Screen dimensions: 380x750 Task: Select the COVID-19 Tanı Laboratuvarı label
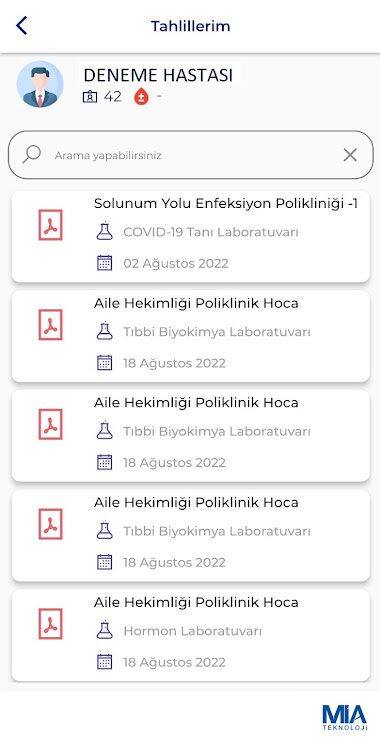point(211,232)
